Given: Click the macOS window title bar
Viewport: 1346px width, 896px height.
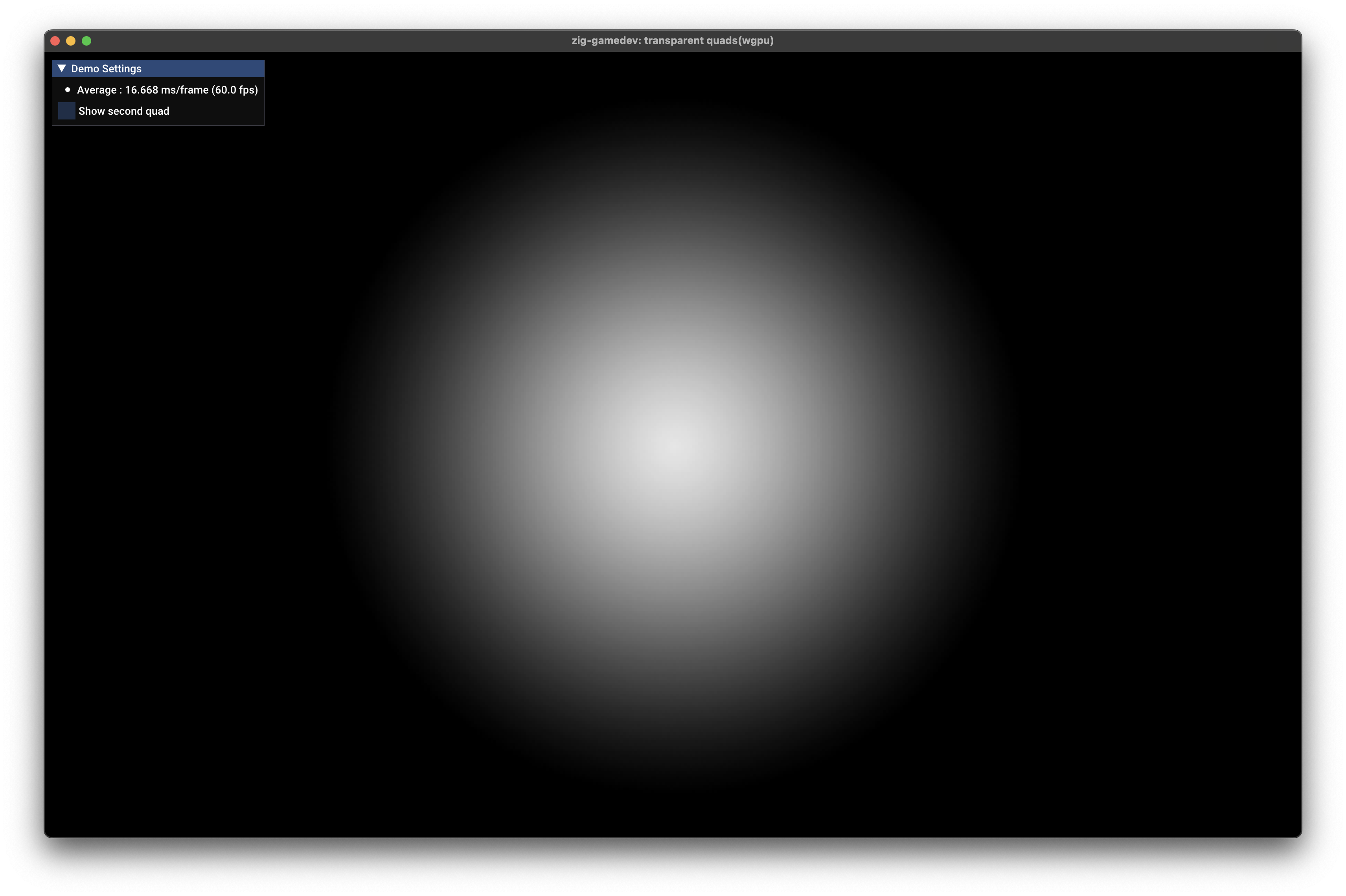Looking at the screenshot, I should point(972,40).
